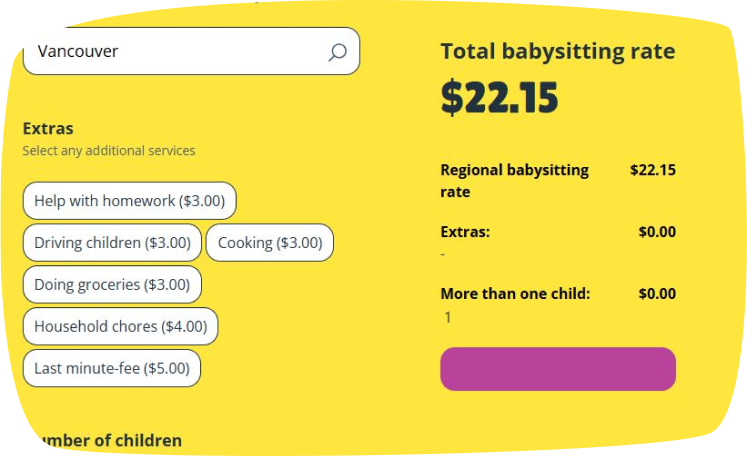Click the Extras $0.00 amount
The height and width of the screenshot is (456, 747).
click(x=657, y=232)
